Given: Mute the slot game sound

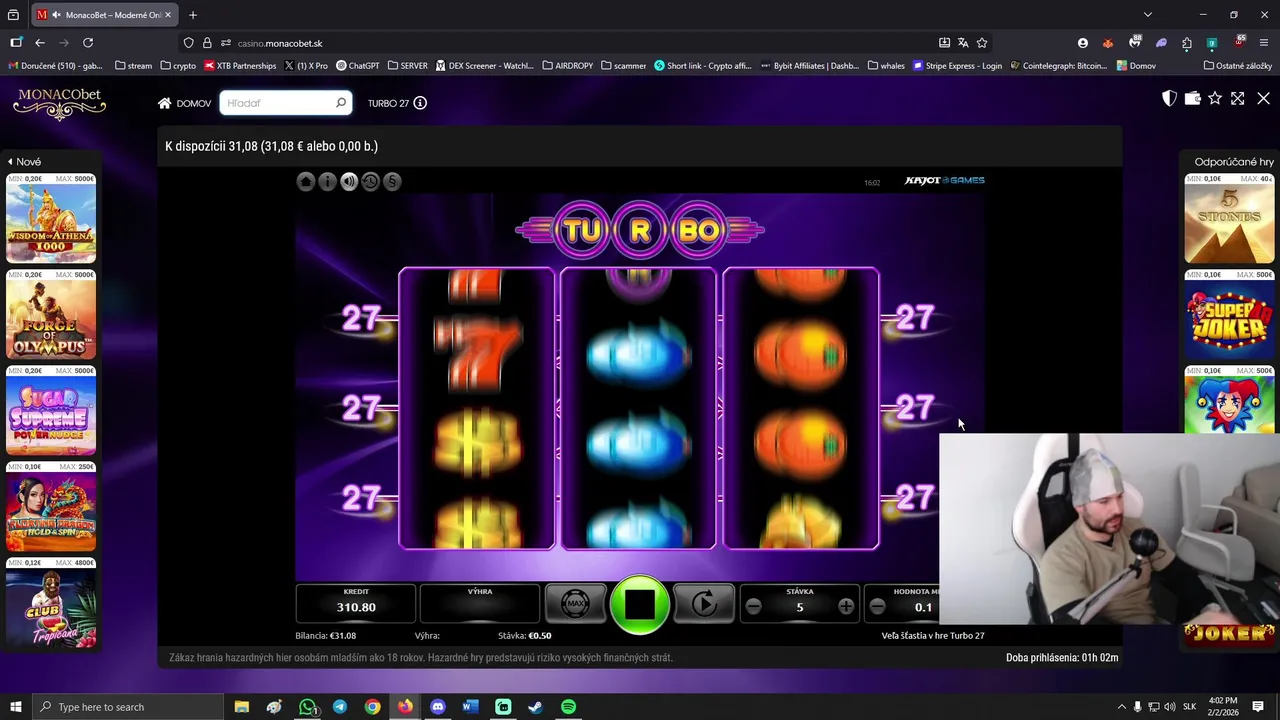Looking at the screenshot, I should [x=349, y=181].
